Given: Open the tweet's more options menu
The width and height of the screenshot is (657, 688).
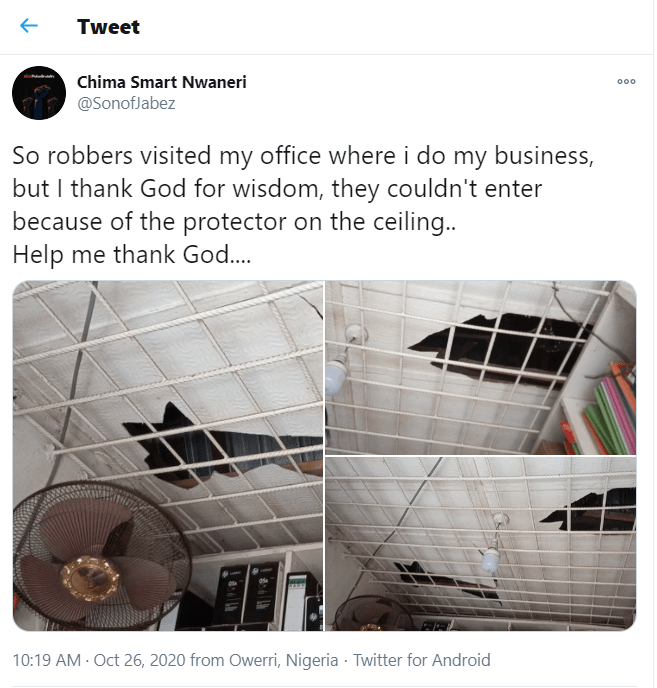Looking at the screenshot, I should [x=626, y=82].
